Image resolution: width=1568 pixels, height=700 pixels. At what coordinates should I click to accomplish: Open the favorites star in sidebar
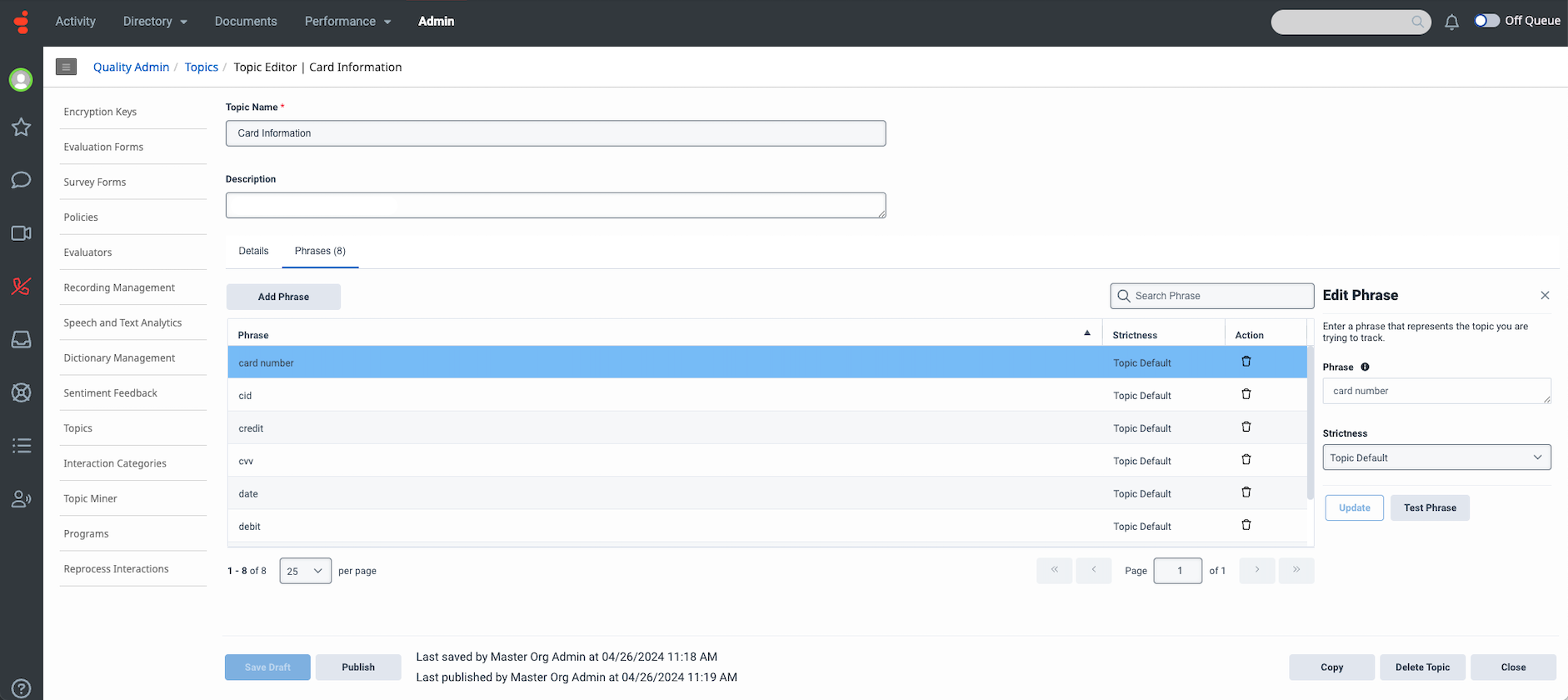click(21, 127)
